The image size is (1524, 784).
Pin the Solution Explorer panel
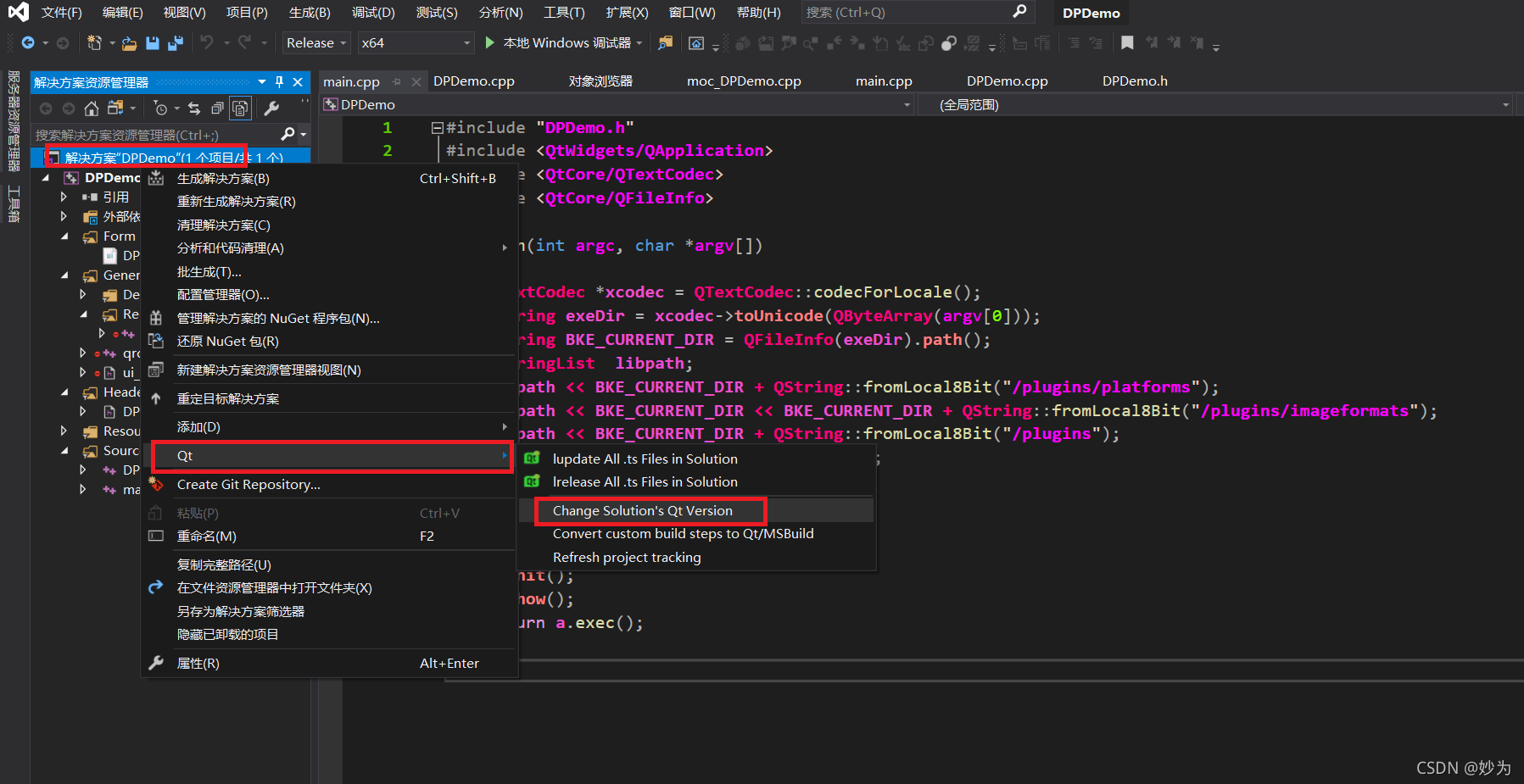coord(279,82)
